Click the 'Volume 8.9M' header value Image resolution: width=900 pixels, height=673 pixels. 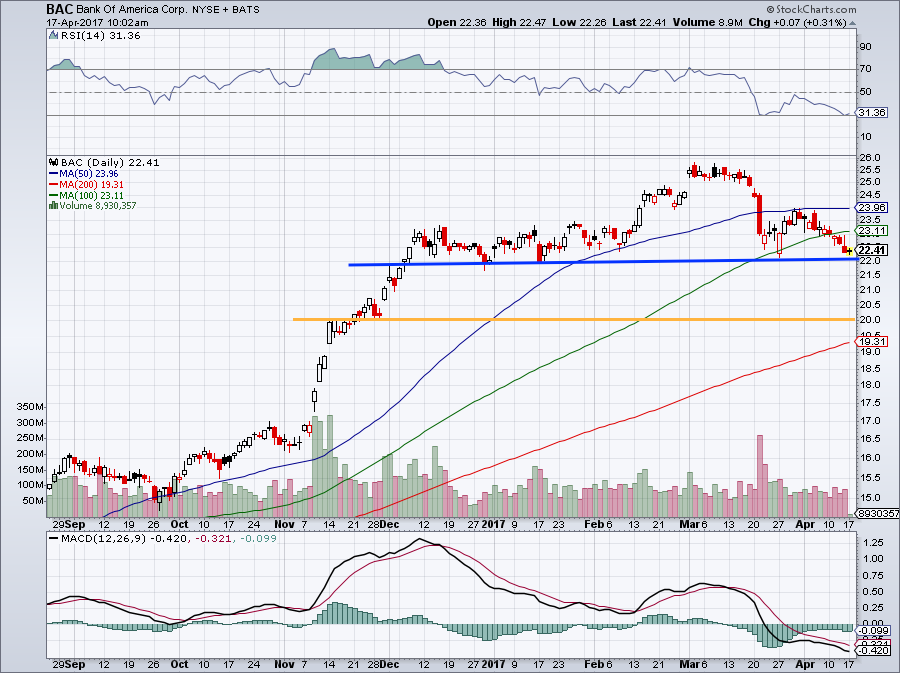[x=708, y=22]
